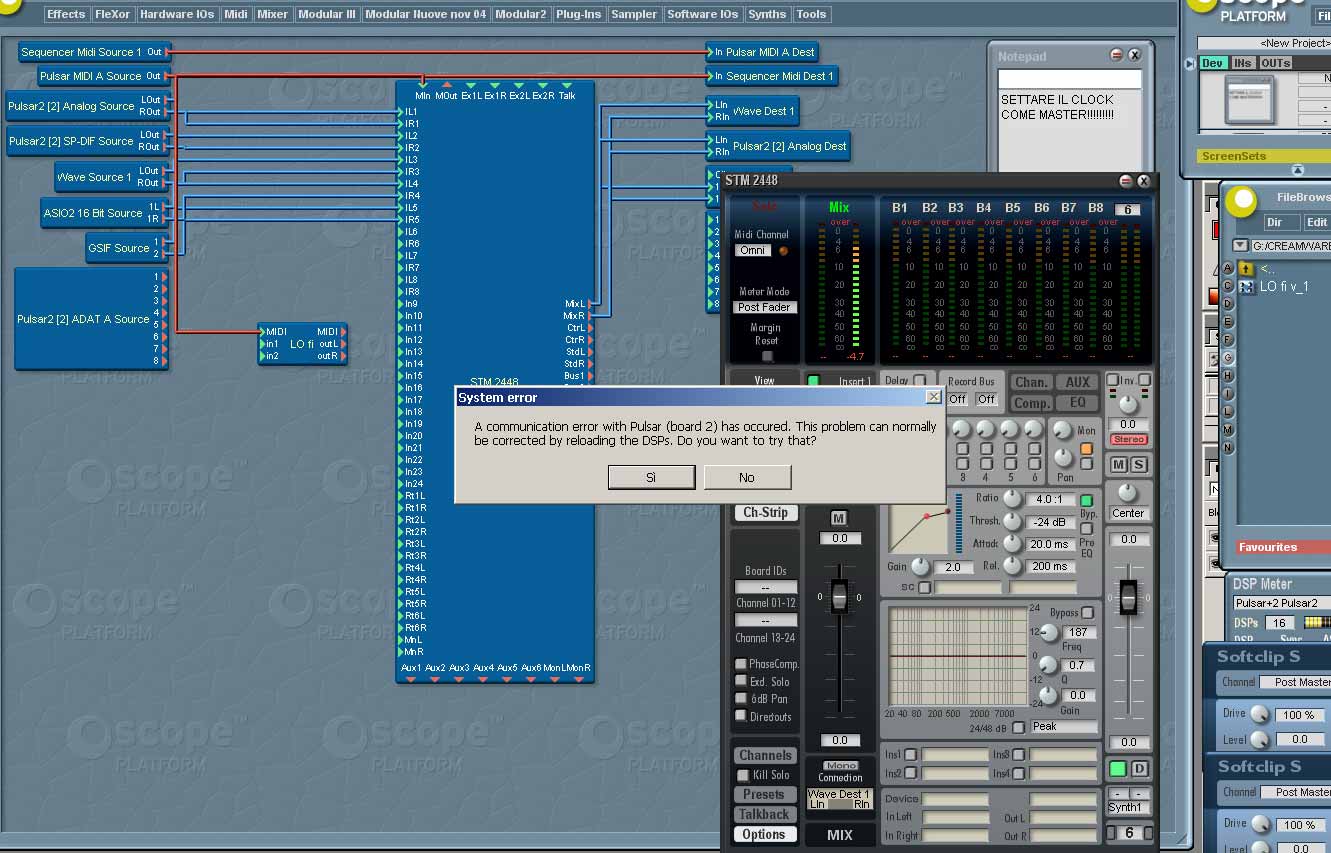1331x853 pixels.
Task: Switch to the Comp. tab in mixer
Action: point(1031,403)
